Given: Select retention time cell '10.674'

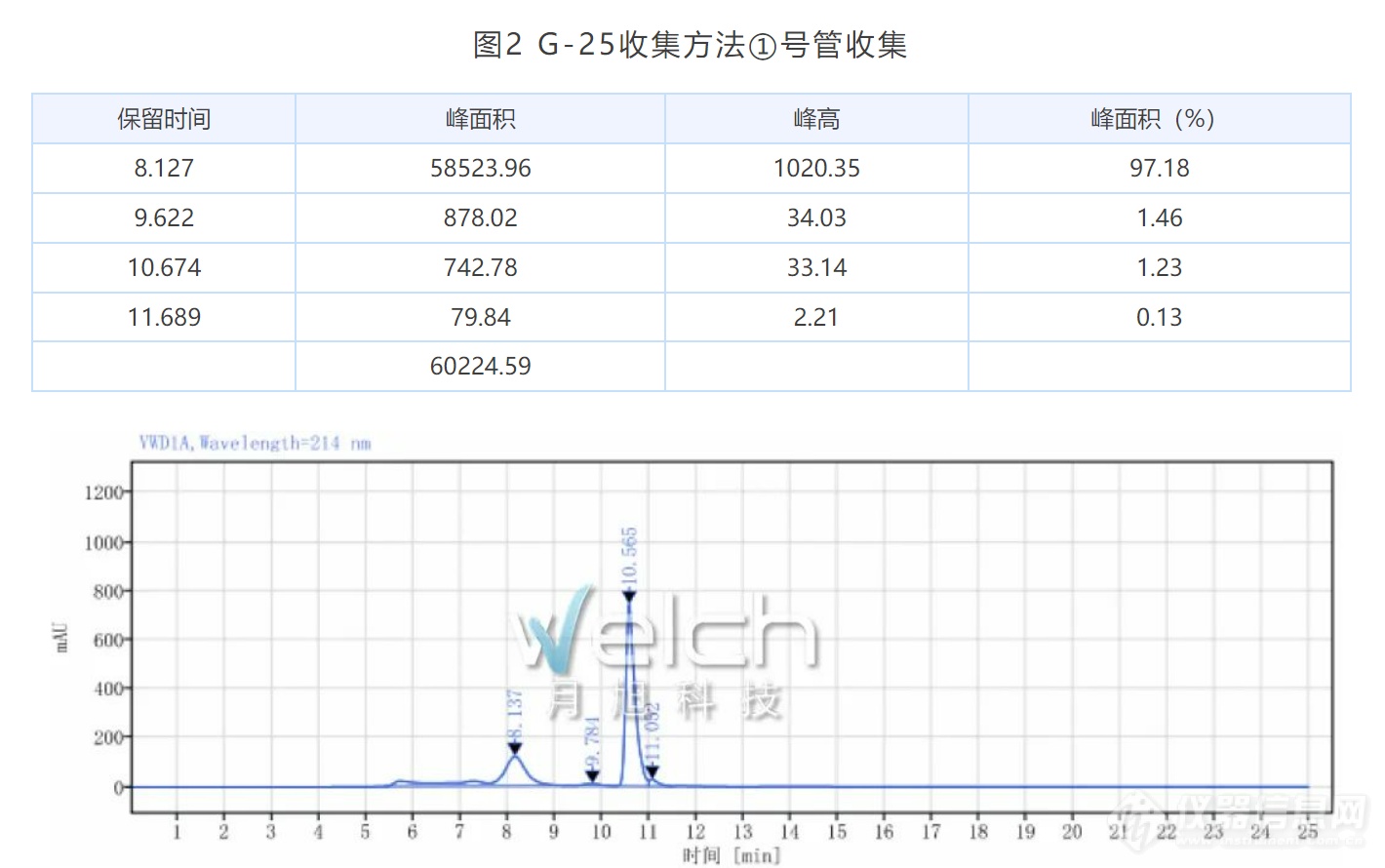Looking at the screenshot, I should pos(164,268).
